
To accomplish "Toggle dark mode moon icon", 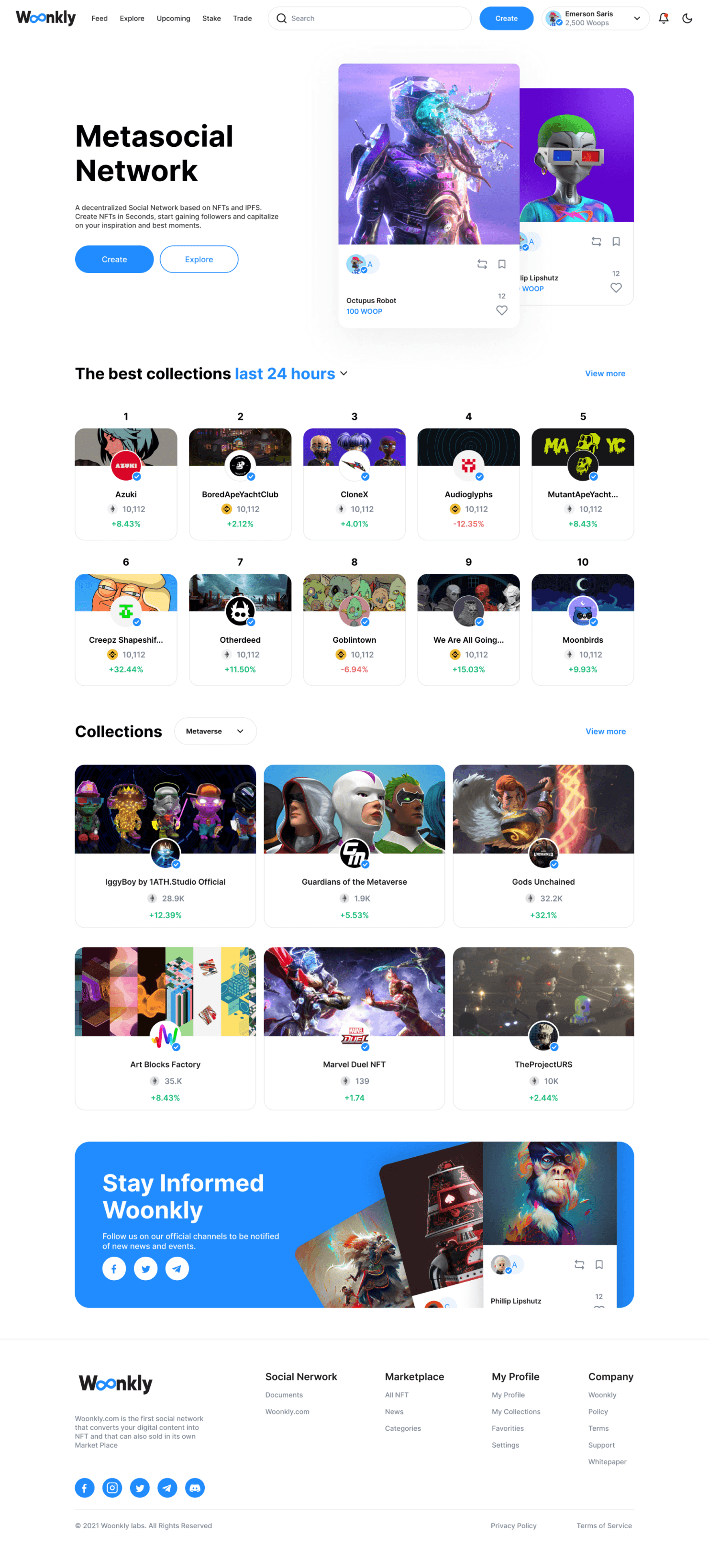I will 687,18.
